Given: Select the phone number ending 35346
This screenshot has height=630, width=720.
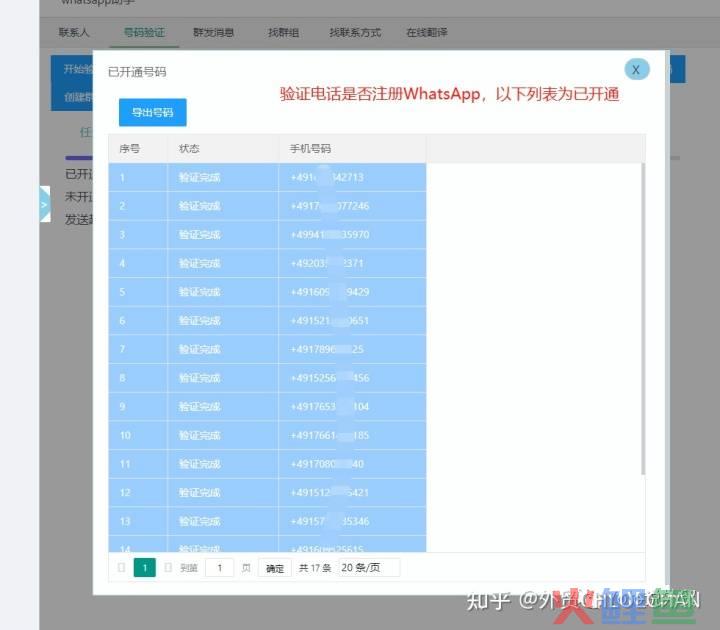Looking at the screenshot, I should tap(330, 521).
